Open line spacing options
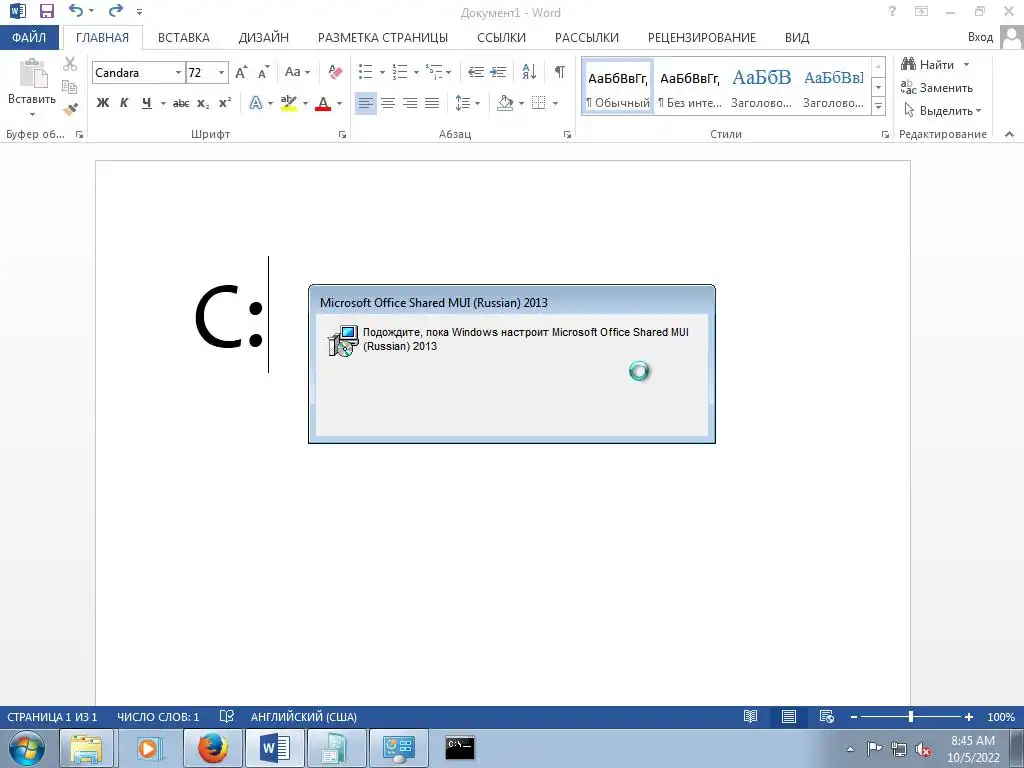The image size is (1024, 768). pyautogui.click(x=463, y=103)
